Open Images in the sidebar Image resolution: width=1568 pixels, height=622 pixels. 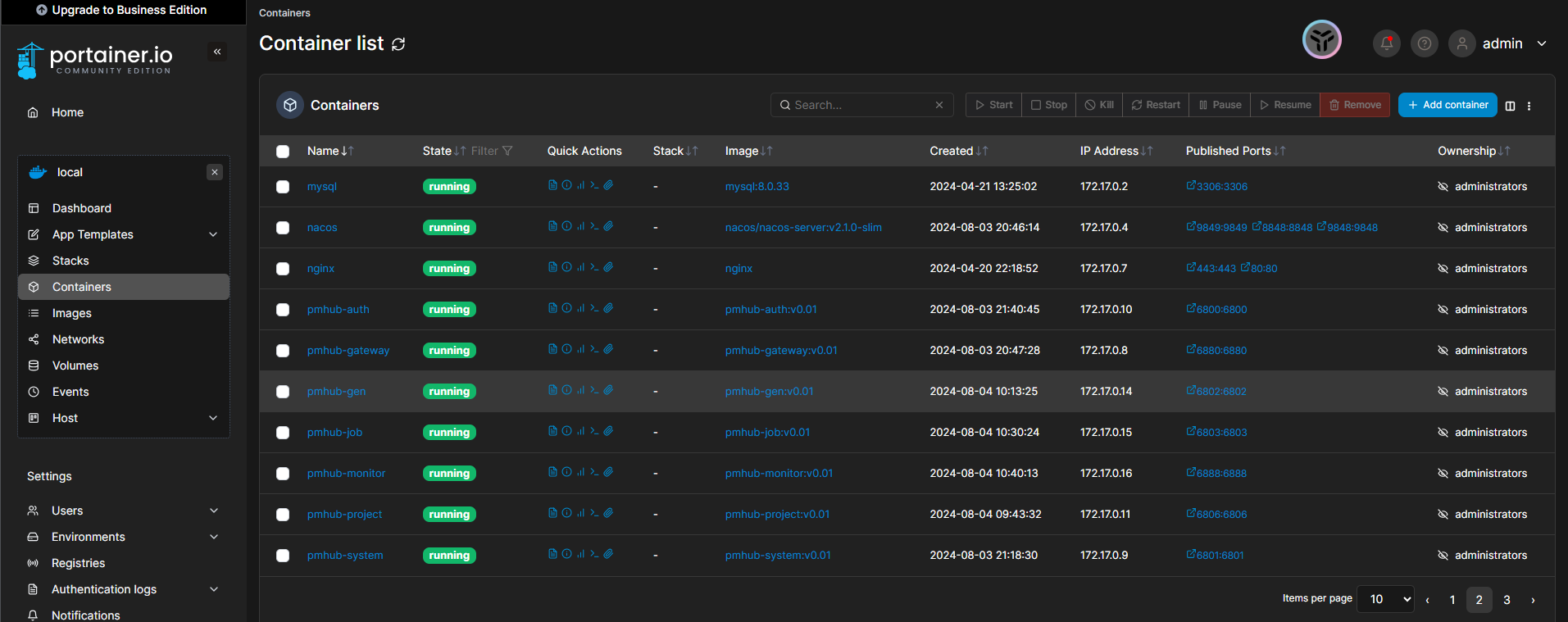coord(123,313)
